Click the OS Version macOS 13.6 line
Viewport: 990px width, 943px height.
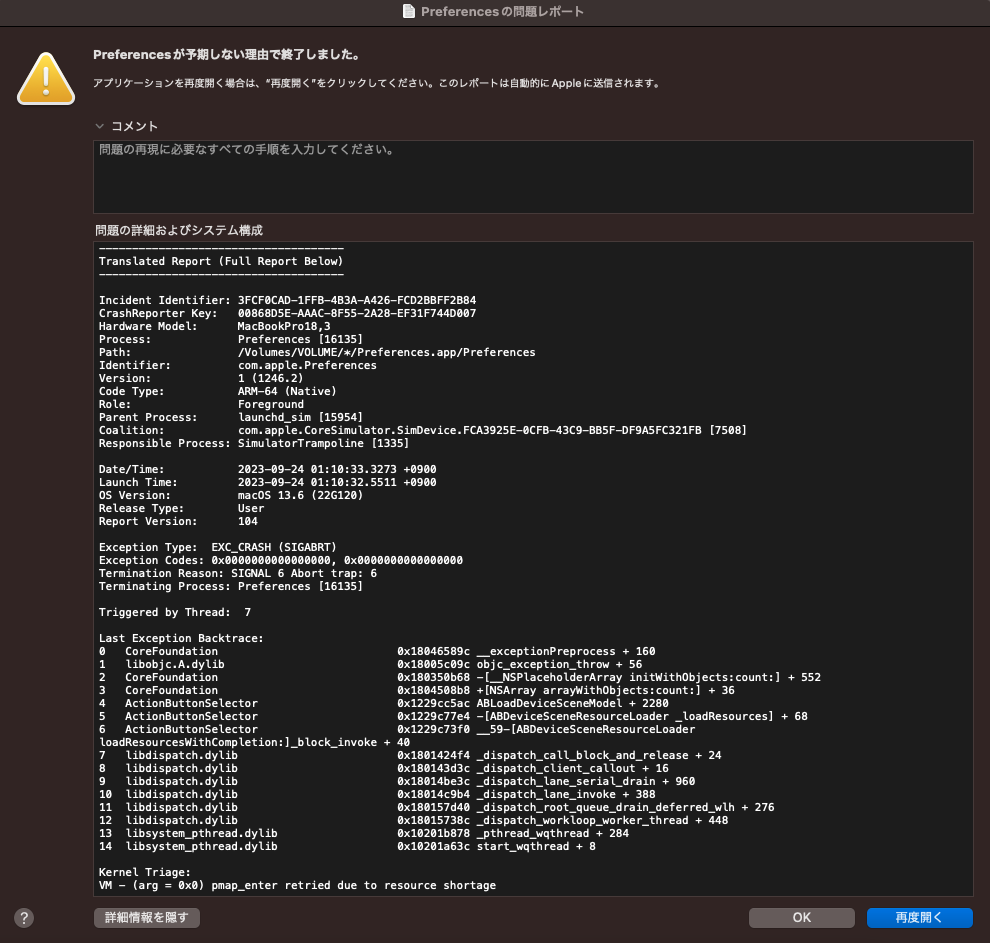tap(231, 495)
